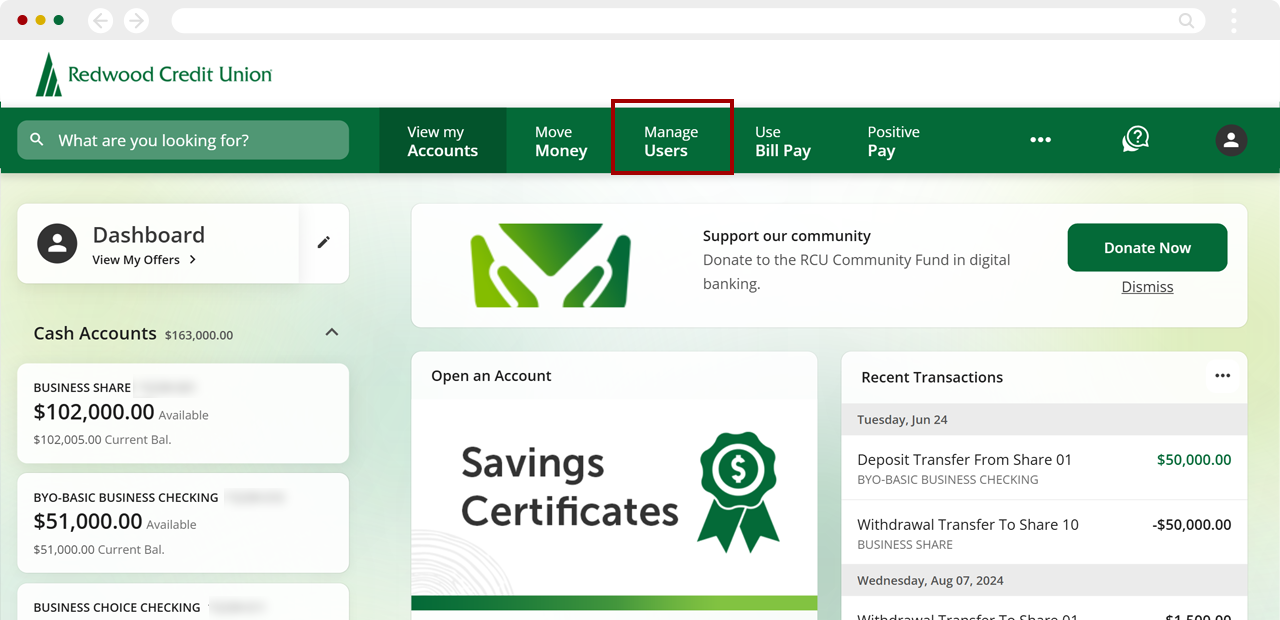Click the $102,000.00 available balance
Viewport: 1280px width, 620px height.
tap(94, 412)
